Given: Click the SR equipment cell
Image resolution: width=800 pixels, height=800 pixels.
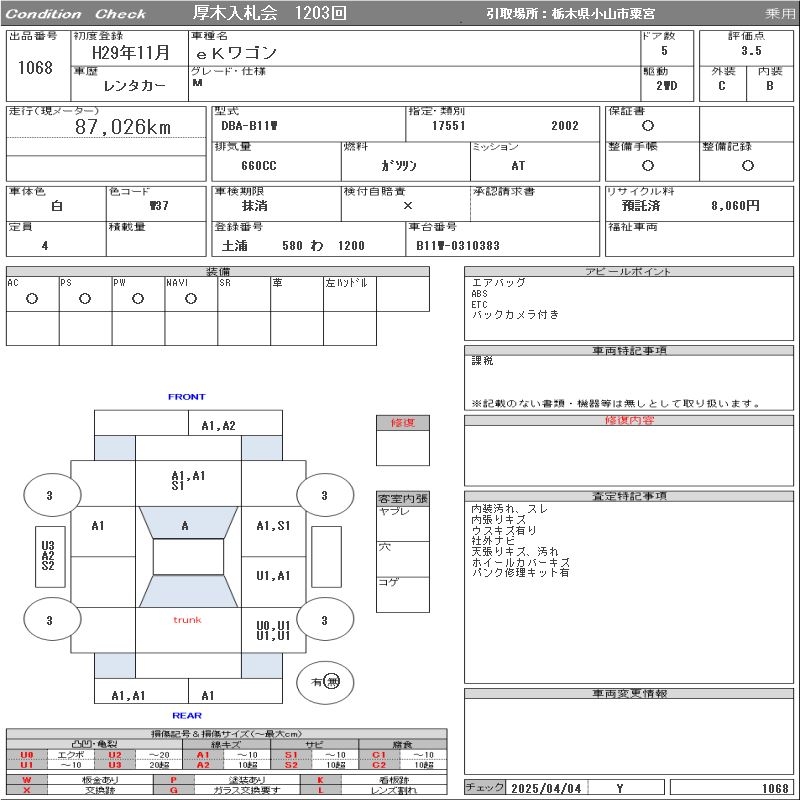Looking at the screenshot, I should [244, 294].
